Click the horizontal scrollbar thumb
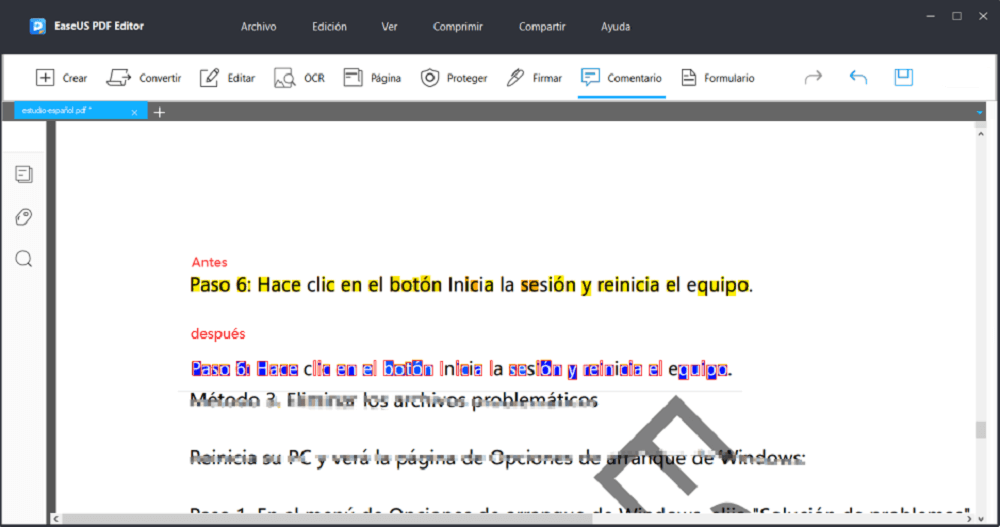The height and width of the screenshot is (527, 1000). [327, 519]
